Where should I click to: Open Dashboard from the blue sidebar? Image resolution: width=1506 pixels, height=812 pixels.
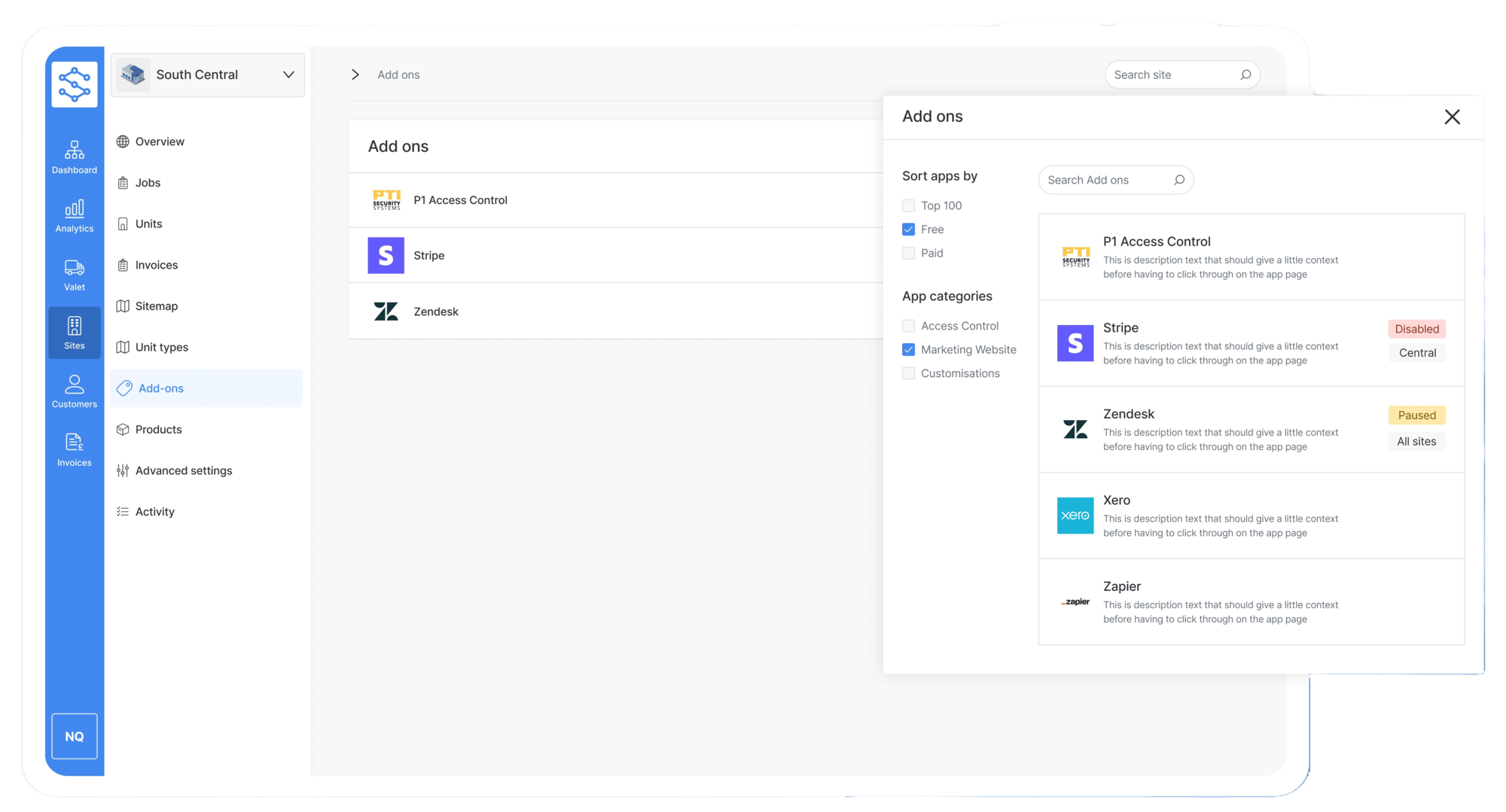tap(75, 157)
